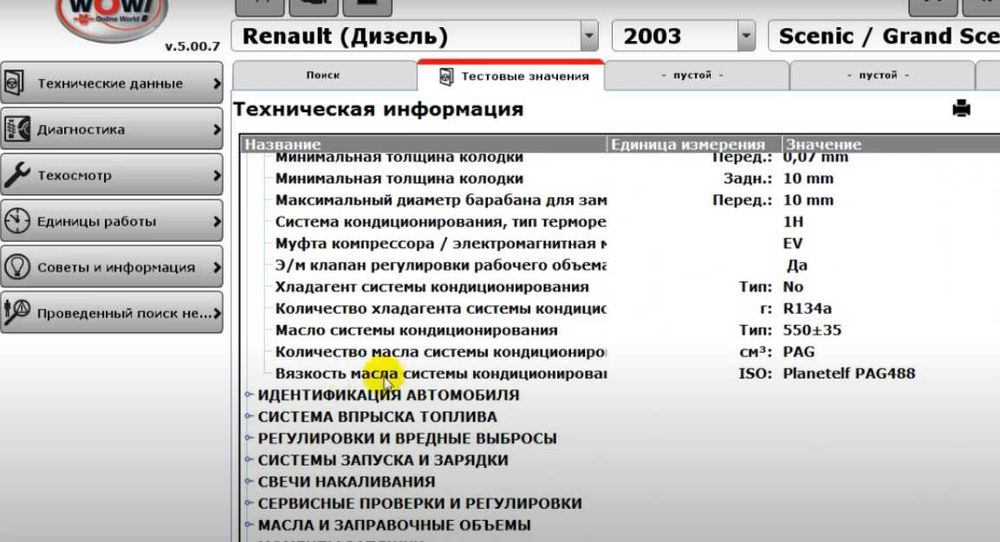The width and height of the screenshot is (1000, 542).
Task: Click the document icon on Тестовые значения tab
Action: click(x=446, y=77)
